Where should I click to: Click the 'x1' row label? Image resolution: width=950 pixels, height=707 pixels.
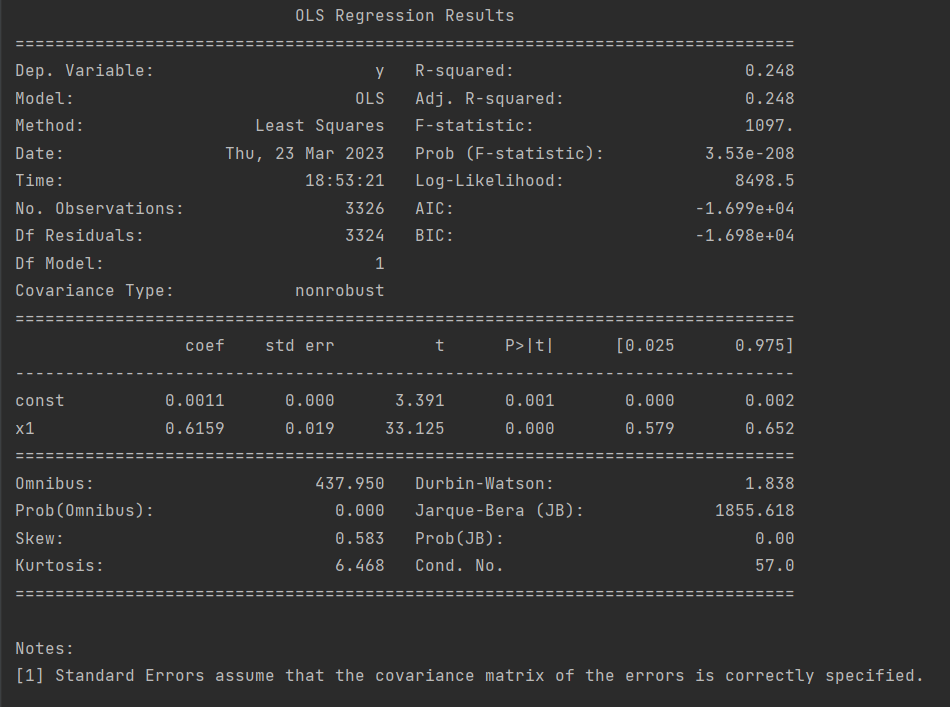point(25,429)
